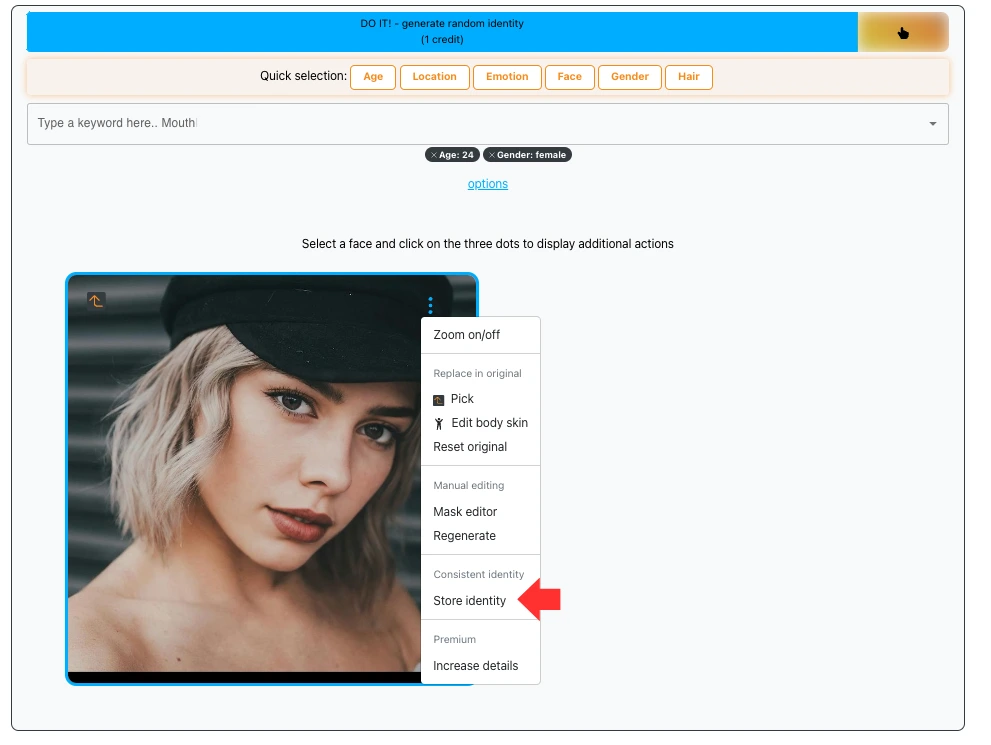This screenshot has width=991, height=745.
Task: Remove the Gender: female filter chip
Action: tap(491, 155)
